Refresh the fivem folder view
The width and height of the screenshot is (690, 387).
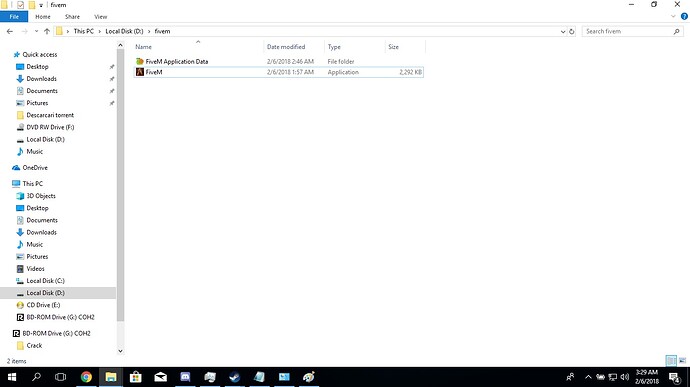[x=572, y=32]
